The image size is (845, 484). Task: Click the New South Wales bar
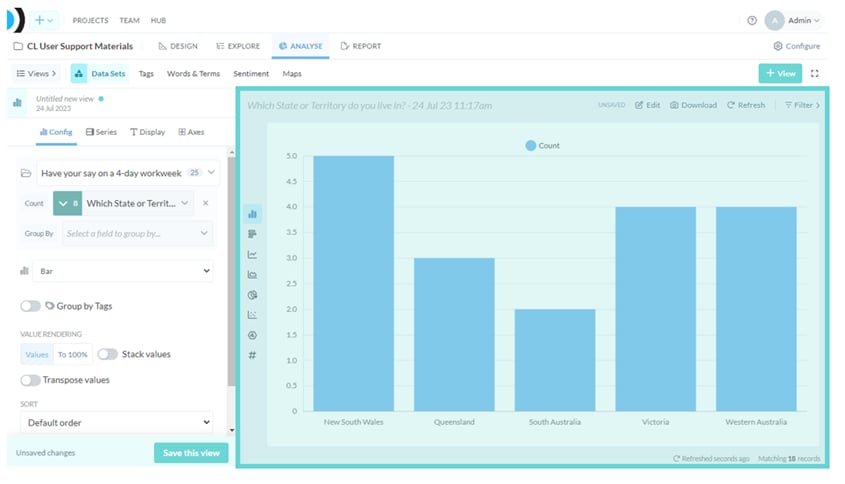point(354,284)
